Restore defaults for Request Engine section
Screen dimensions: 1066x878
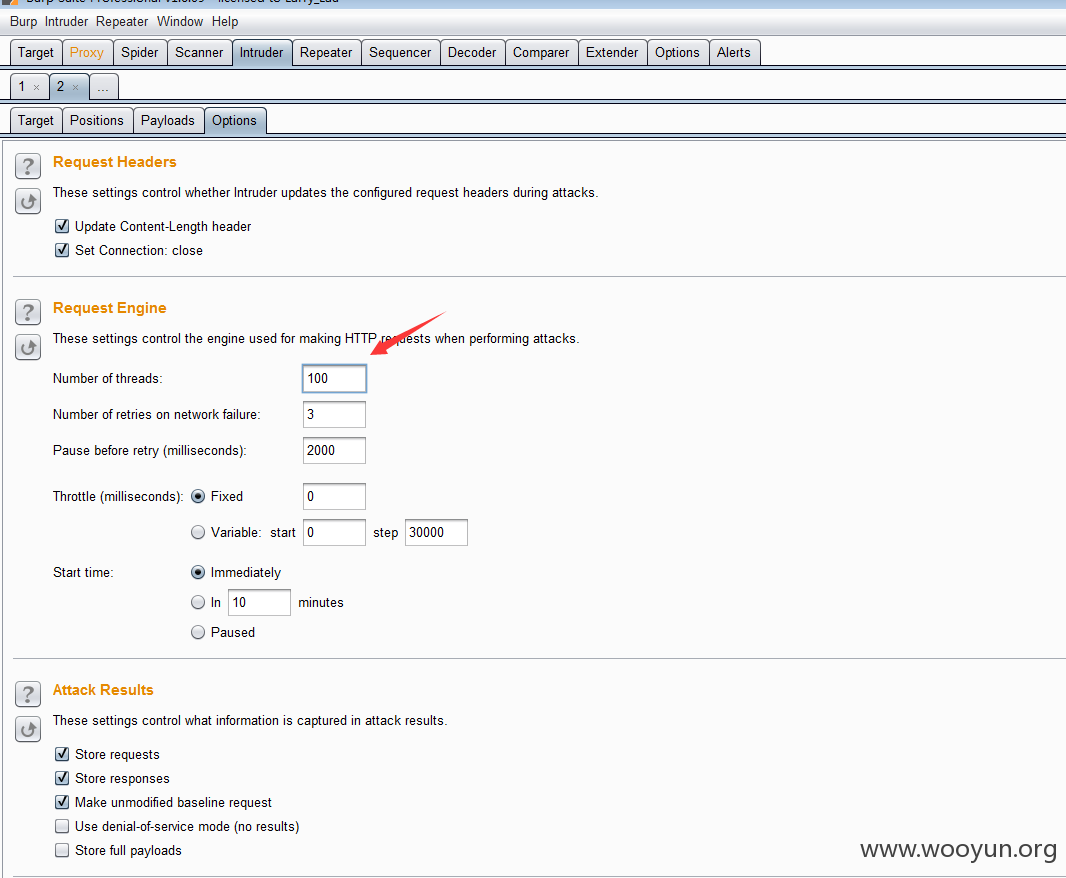click(28, 348)
